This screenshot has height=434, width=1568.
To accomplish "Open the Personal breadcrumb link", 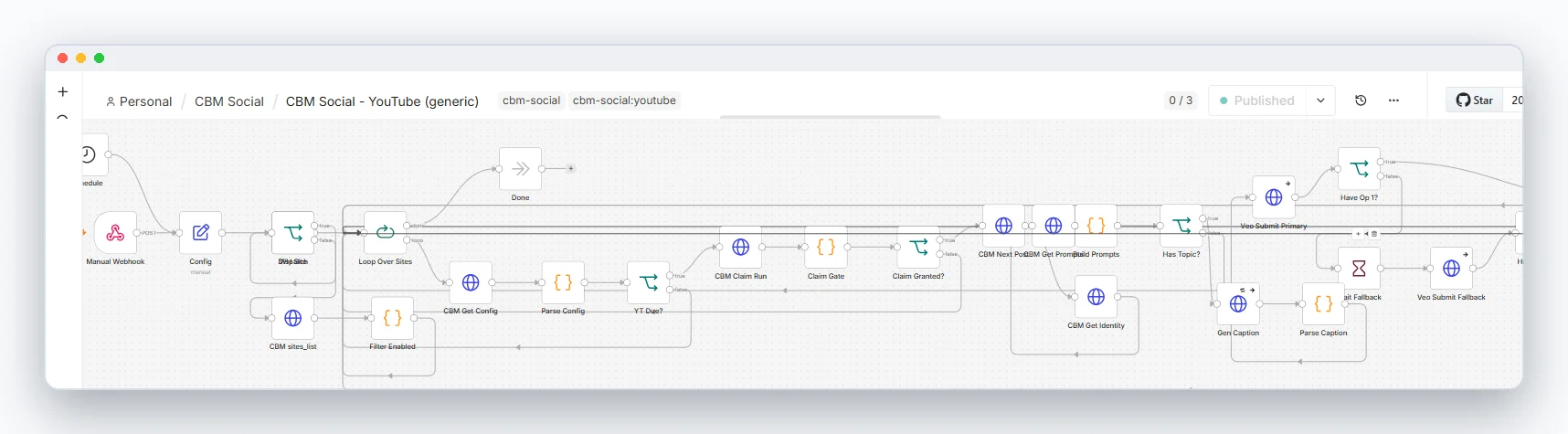I will pos(139,101).
